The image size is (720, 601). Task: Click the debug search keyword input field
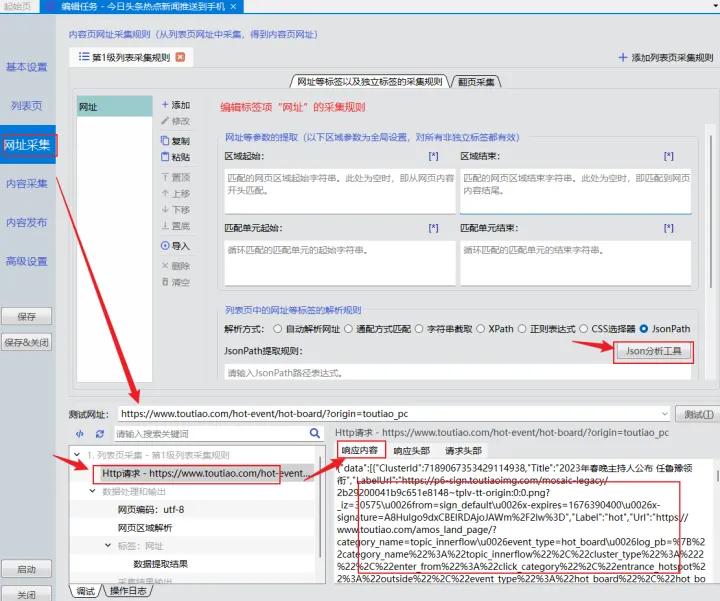point(211,433)
